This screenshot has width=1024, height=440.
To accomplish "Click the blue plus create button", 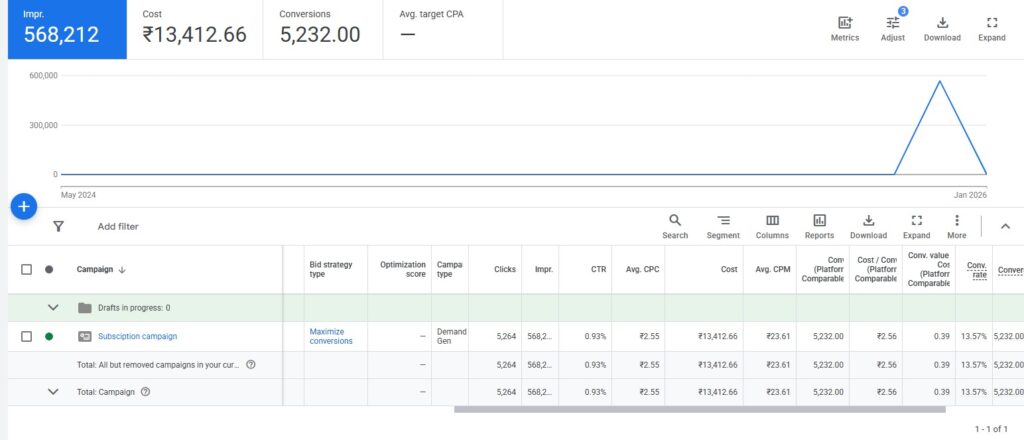I will pyautogui.click(x=25, y=207).
